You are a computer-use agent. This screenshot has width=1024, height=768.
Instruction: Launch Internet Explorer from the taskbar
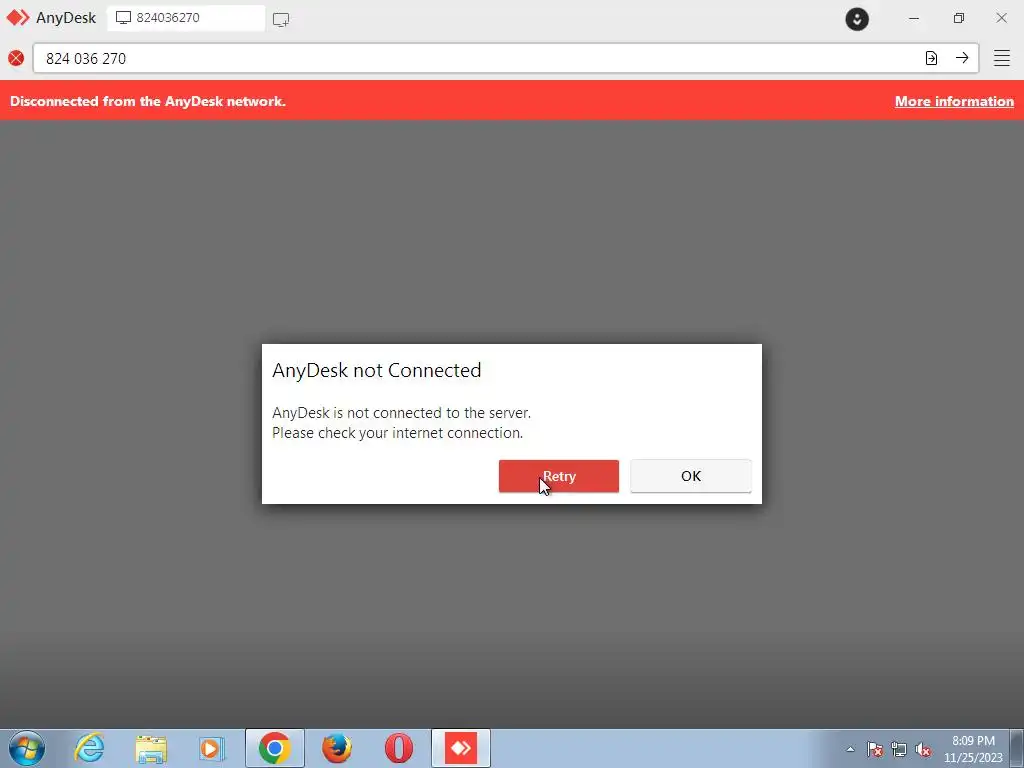pos(89,748)
